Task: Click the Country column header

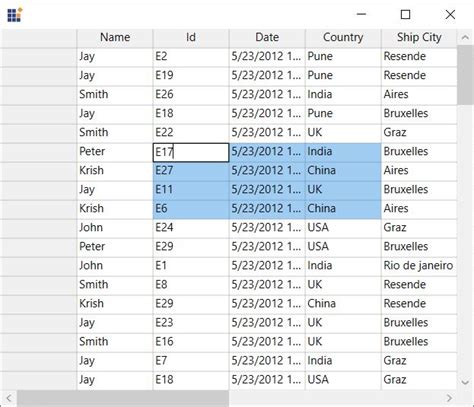Action: pyautogui.click(x=343, y=38)
